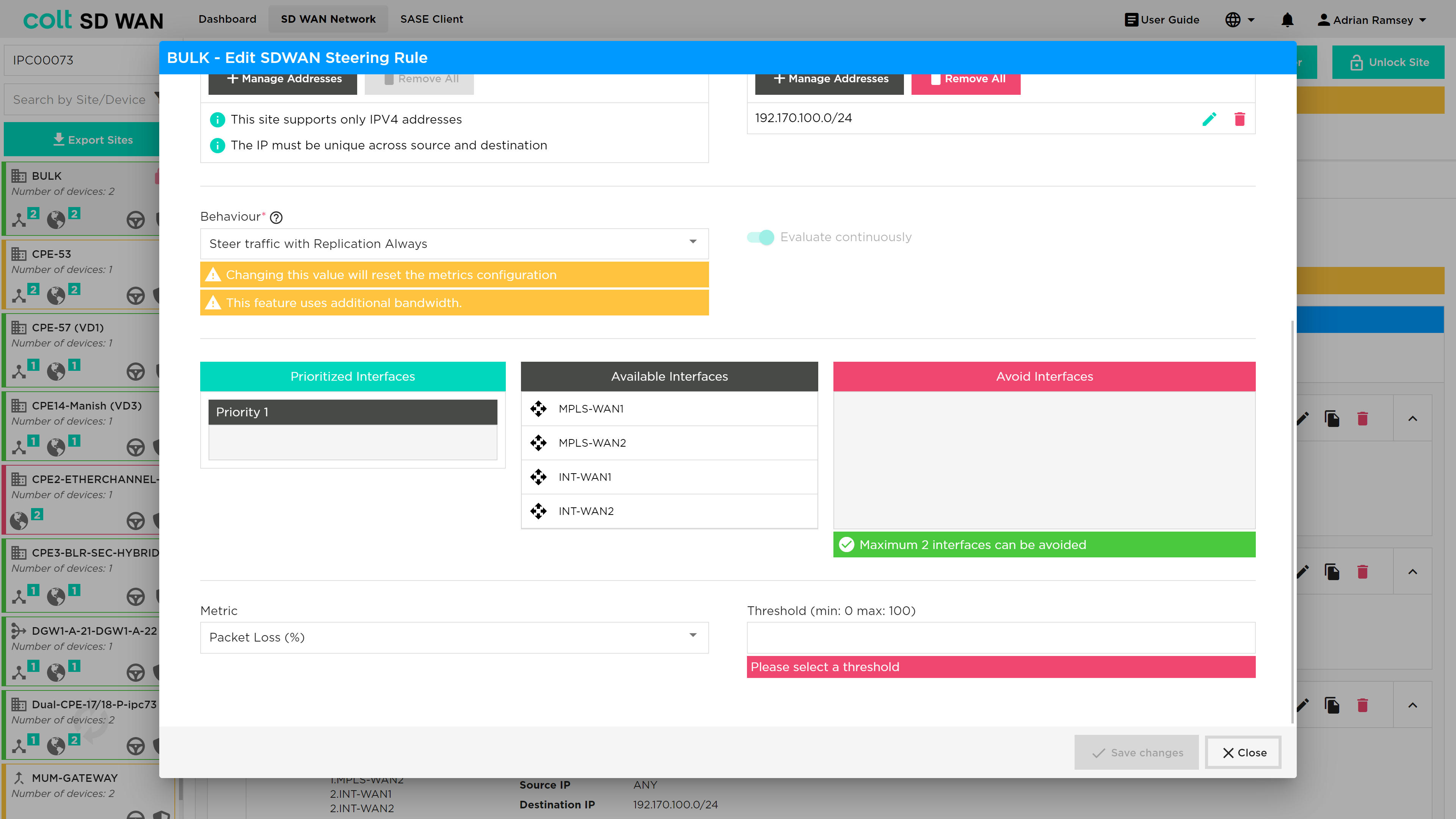This screenshot has height=819, width=1456.
Task: Grab the INT-WAN2 move handle icon
Action: [x=538, y=511]
